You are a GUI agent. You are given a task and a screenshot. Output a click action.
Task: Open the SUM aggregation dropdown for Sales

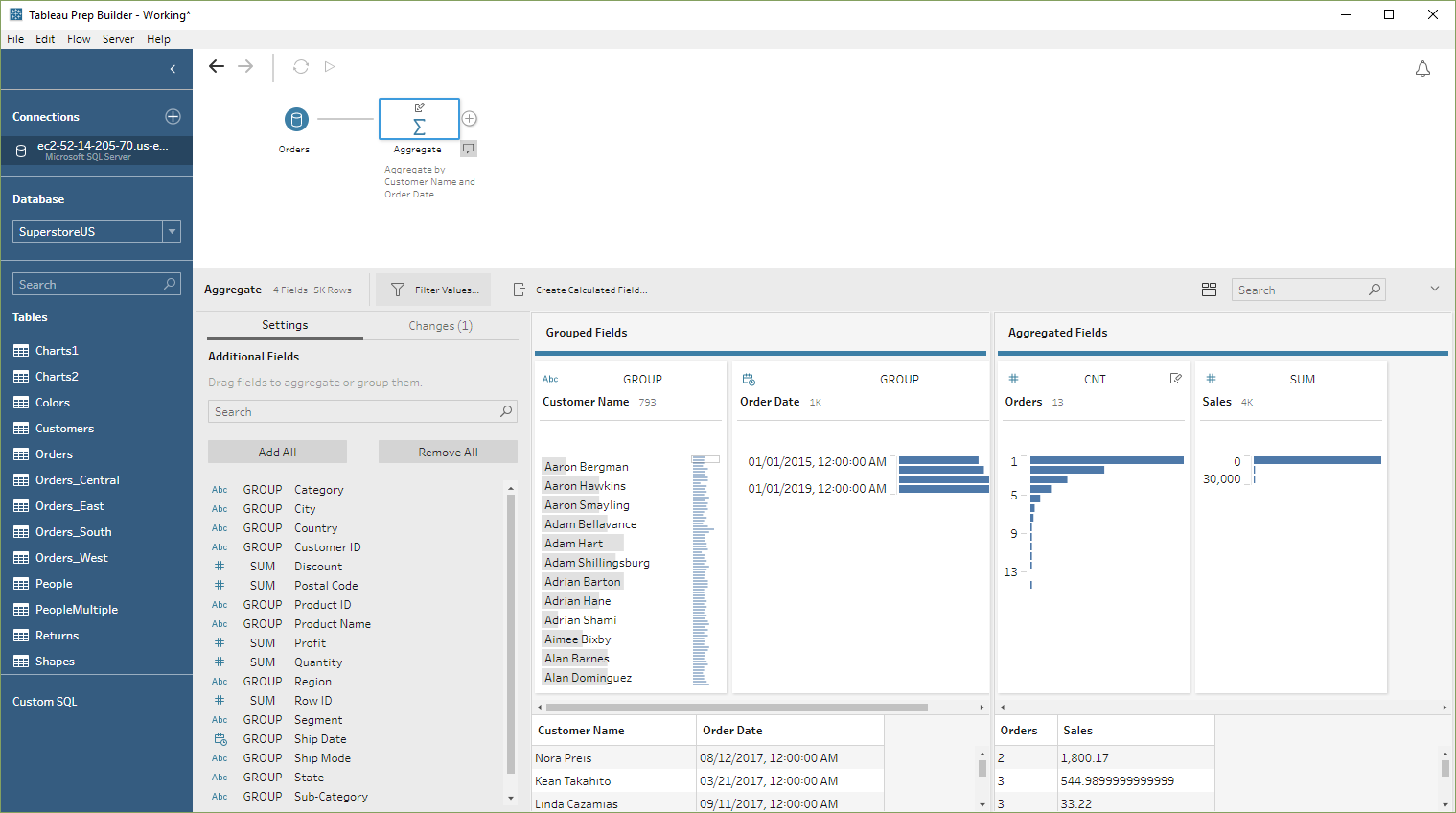[1302, 380]
